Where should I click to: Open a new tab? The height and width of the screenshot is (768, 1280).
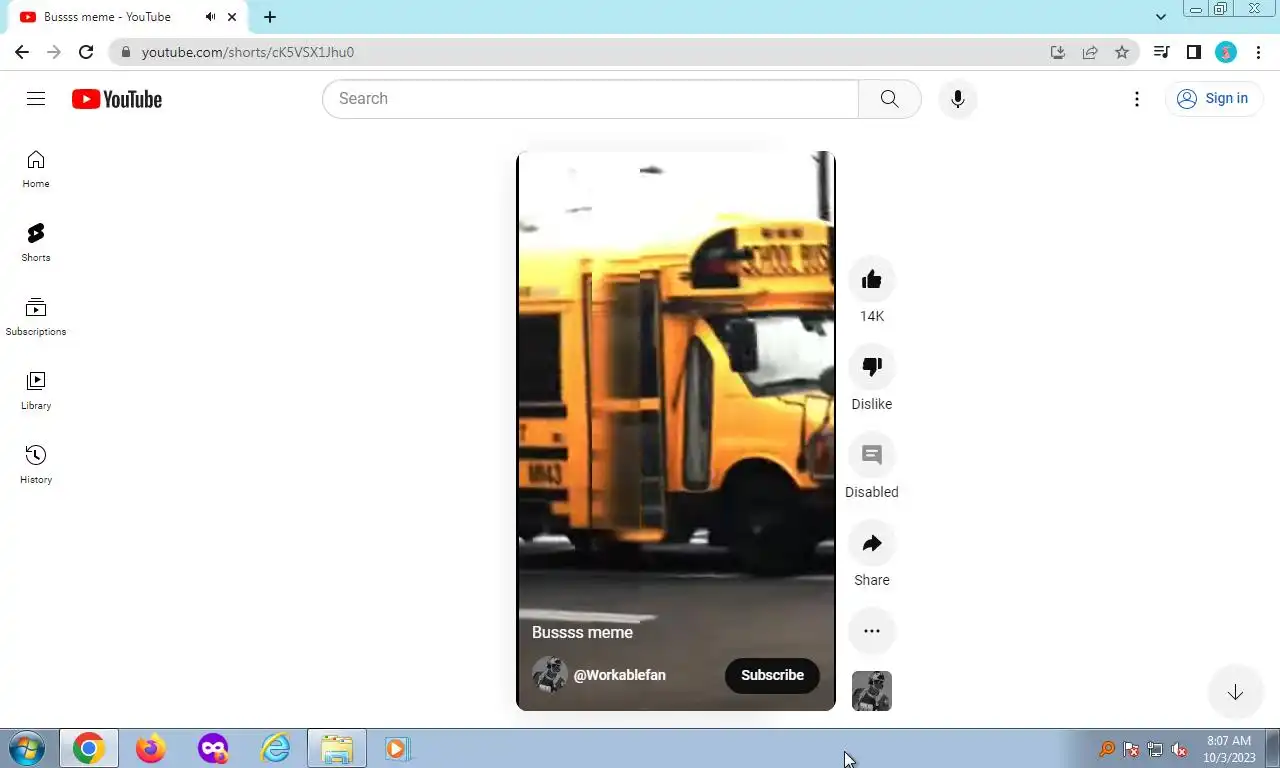[x=270, y=17]
